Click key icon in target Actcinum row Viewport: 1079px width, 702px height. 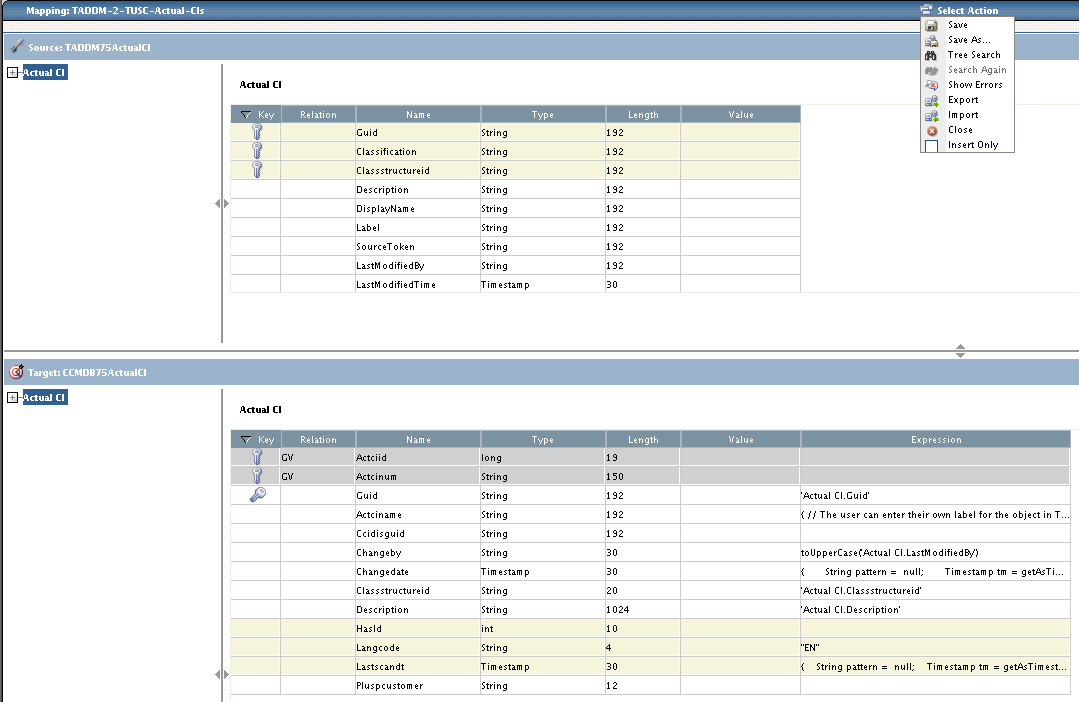click(257, 476)
